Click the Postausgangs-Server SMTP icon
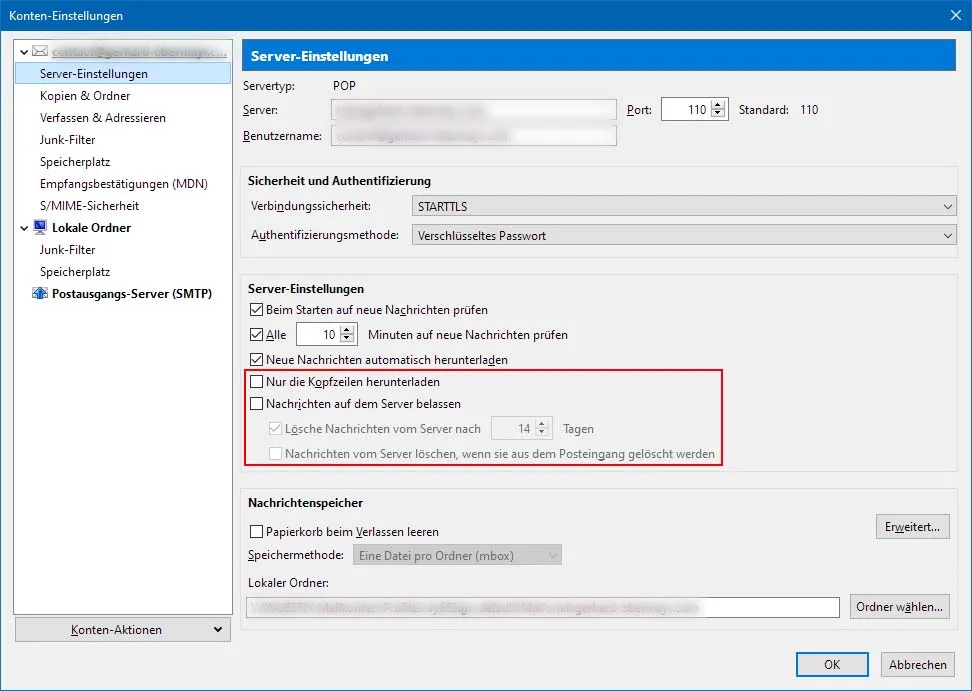Screen dimensions: 972x691 click(40, 293)
